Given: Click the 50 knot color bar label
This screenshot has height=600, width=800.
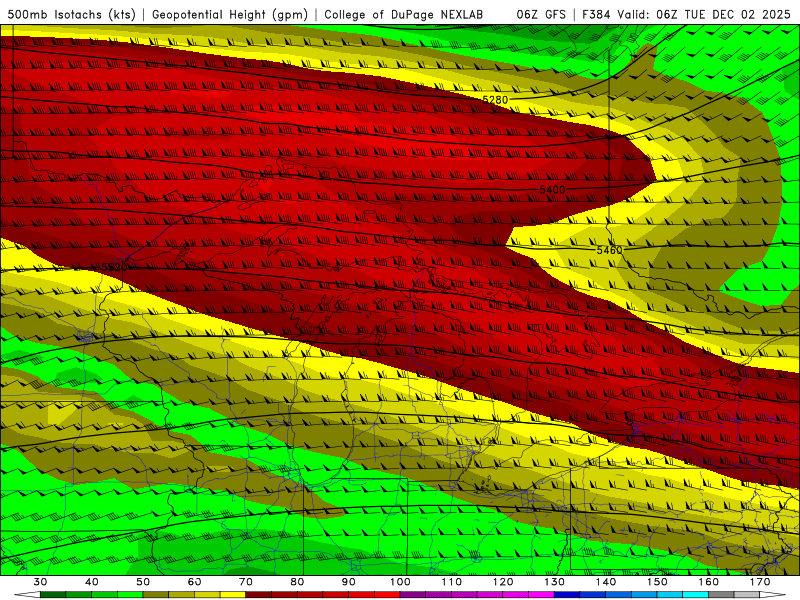Looking at the screenshot, I should point(143,582).
